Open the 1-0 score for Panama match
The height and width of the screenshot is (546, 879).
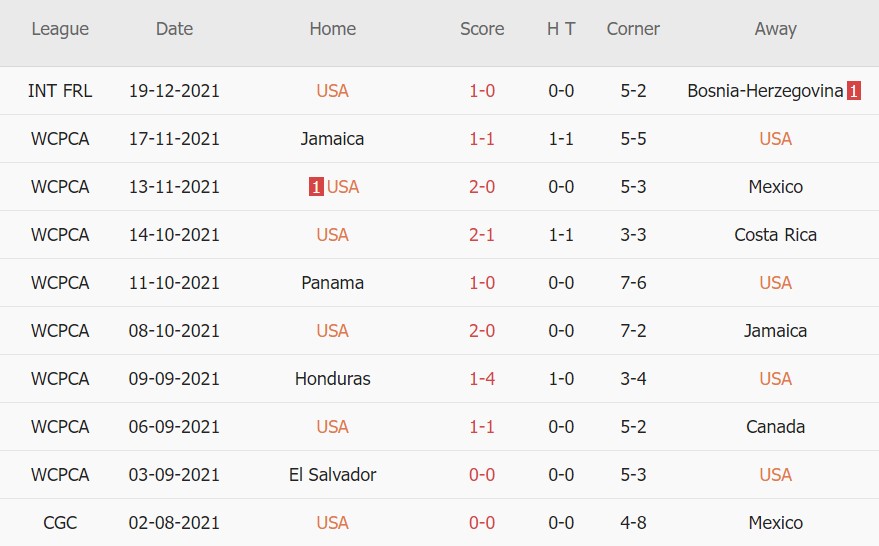point(482,283)
